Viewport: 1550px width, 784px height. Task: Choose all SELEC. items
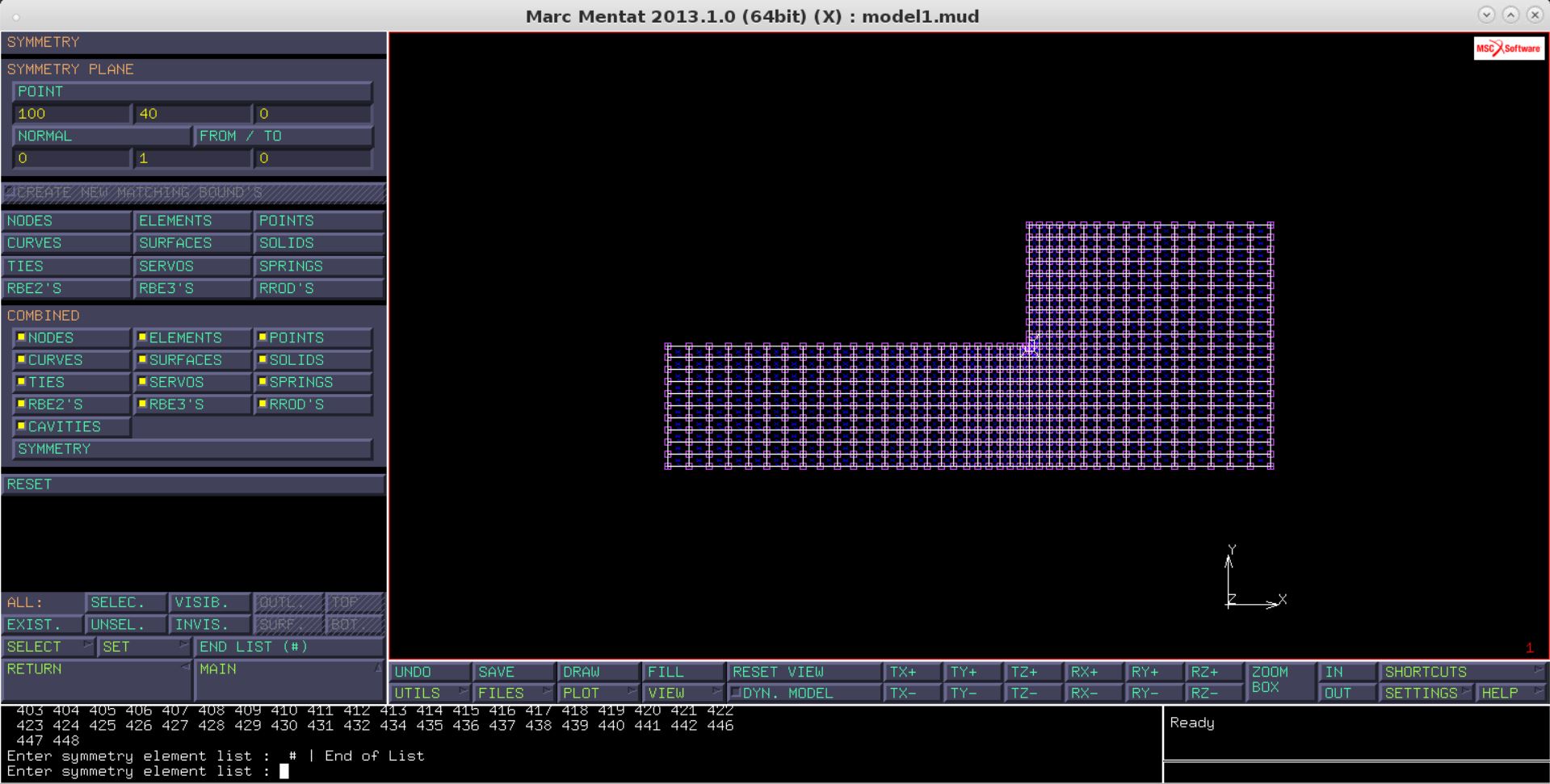(x=126, y=602)
